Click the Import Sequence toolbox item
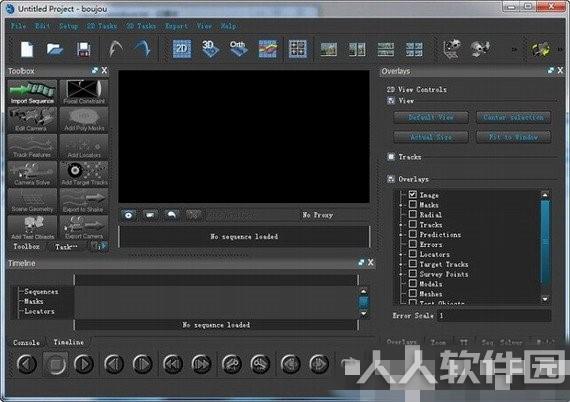Screen dimensions: 570x402 [x=32, y=93]
